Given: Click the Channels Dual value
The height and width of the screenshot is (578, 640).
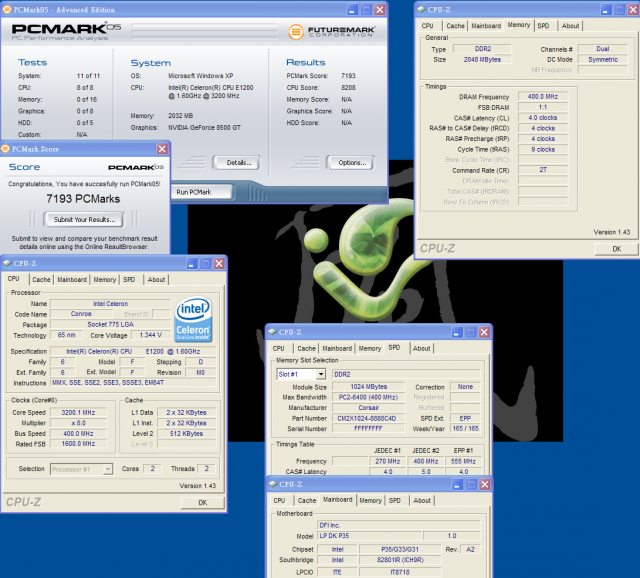Looking at the screenshot, I should 603,49.
